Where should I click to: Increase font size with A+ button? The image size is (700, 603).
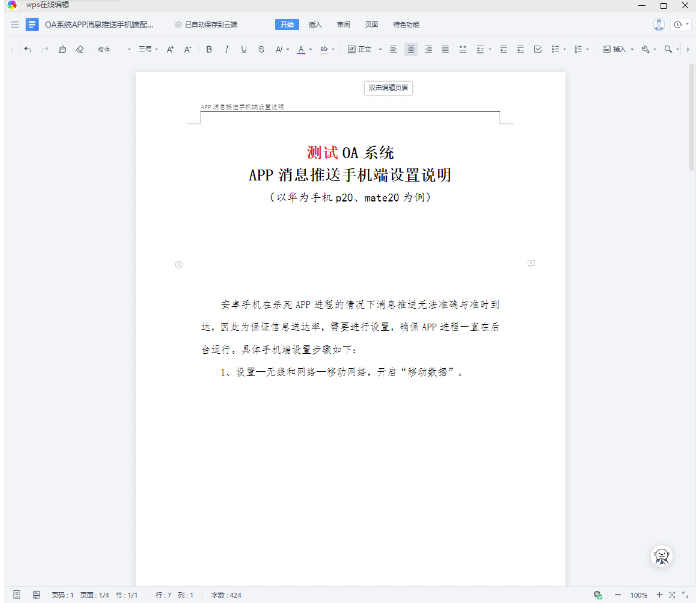(x=170, y=49)
